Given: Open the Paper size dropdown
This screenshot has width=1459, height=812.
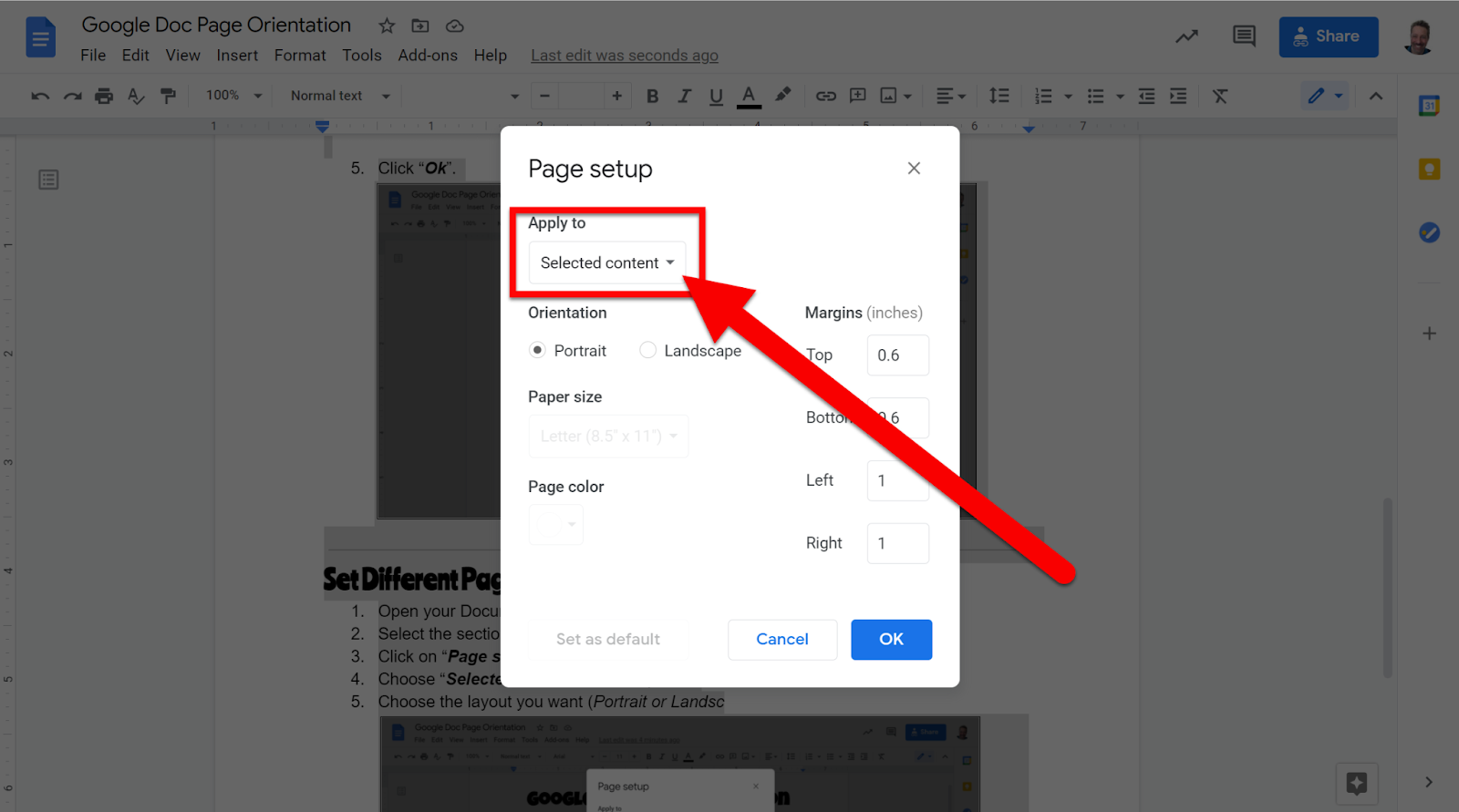Looking at the screenshot, I should pos(608,437).
